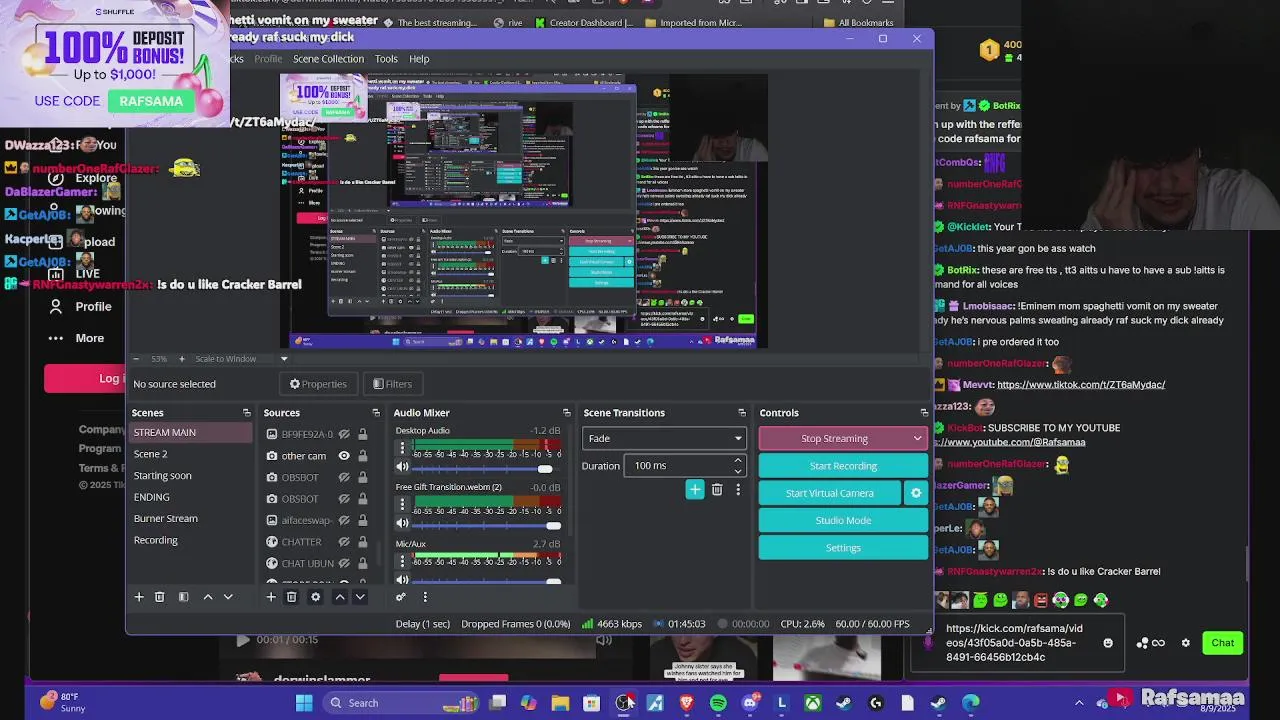Select the 'Scene 2' scene
This screenshot has height=720, width=1280.
coord(190,454)
